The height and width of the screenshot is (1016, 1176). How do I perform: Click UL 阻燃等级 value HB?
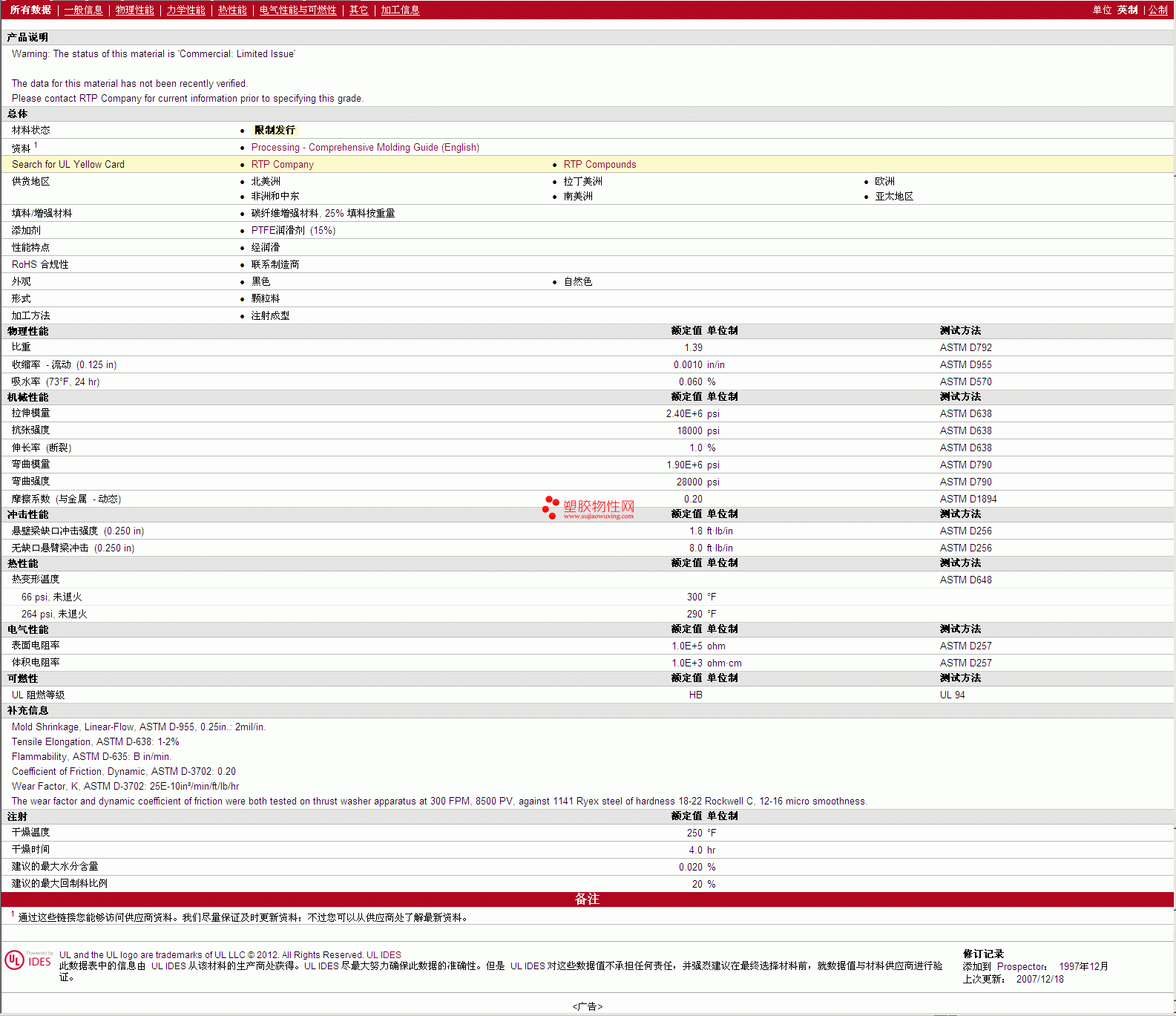pos(695,695)
